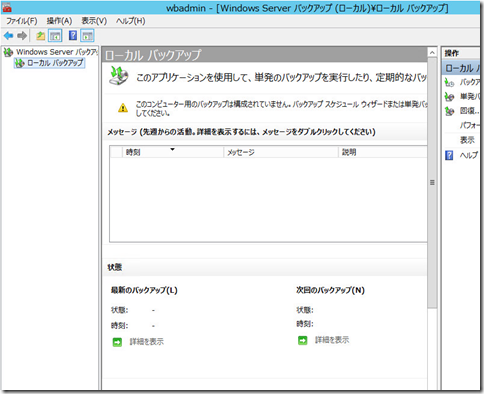Click the 状態 section header
Image resolution: width=484 pixels, height=394 pixels.
[115, 267]
